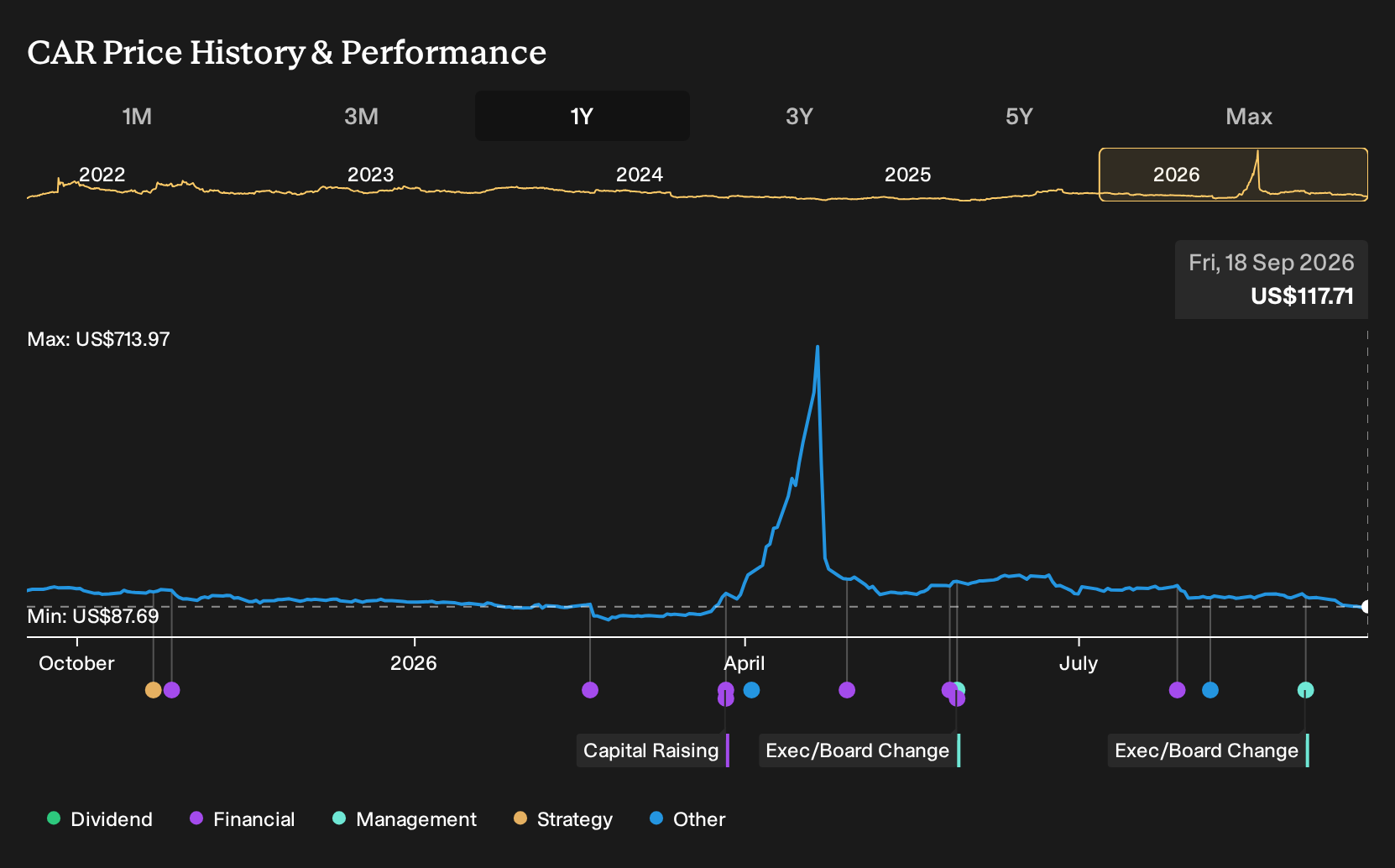Open the Capital Raising event label
The height and width of the screenshot is (868, 1395).
652,750
